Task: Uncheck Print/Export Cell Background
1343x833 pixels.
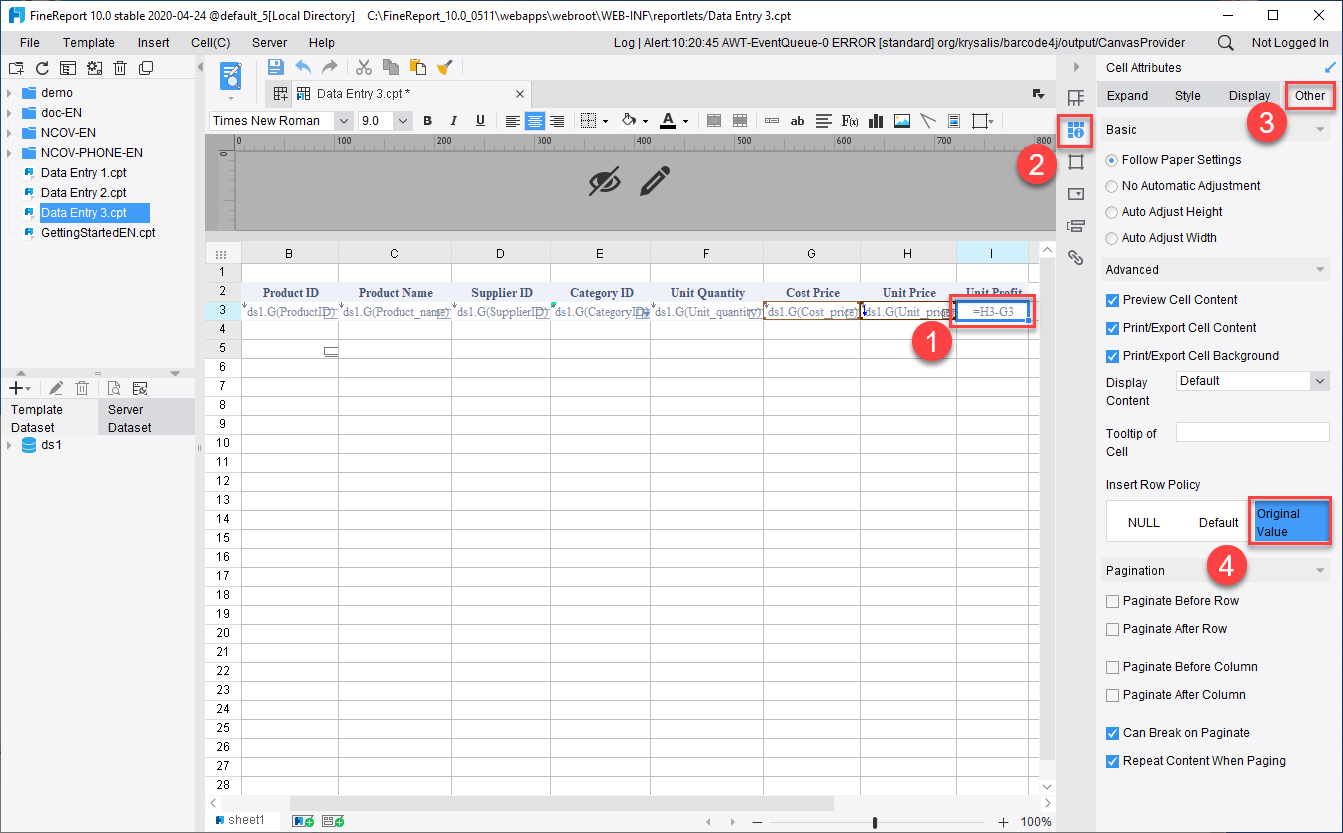Action: [x=1111, y=355]
